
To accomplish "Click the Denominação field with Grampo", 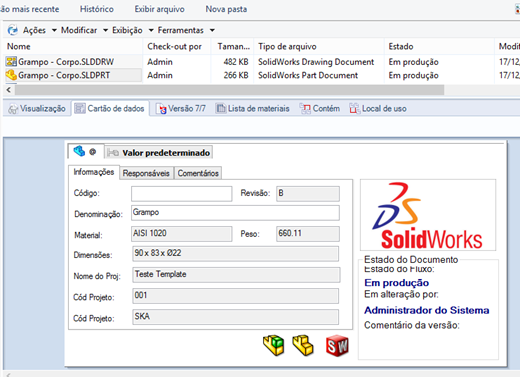I will tap(235, 213).
